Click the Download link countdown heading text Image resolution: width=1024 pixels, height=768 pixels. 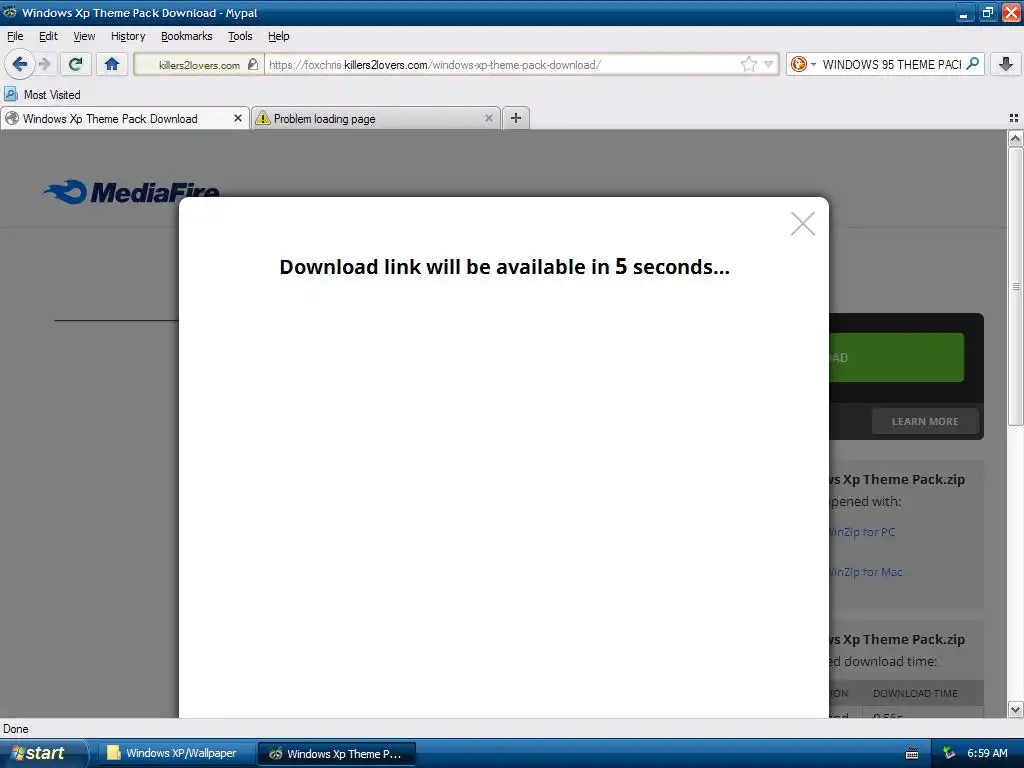[504, 266]
